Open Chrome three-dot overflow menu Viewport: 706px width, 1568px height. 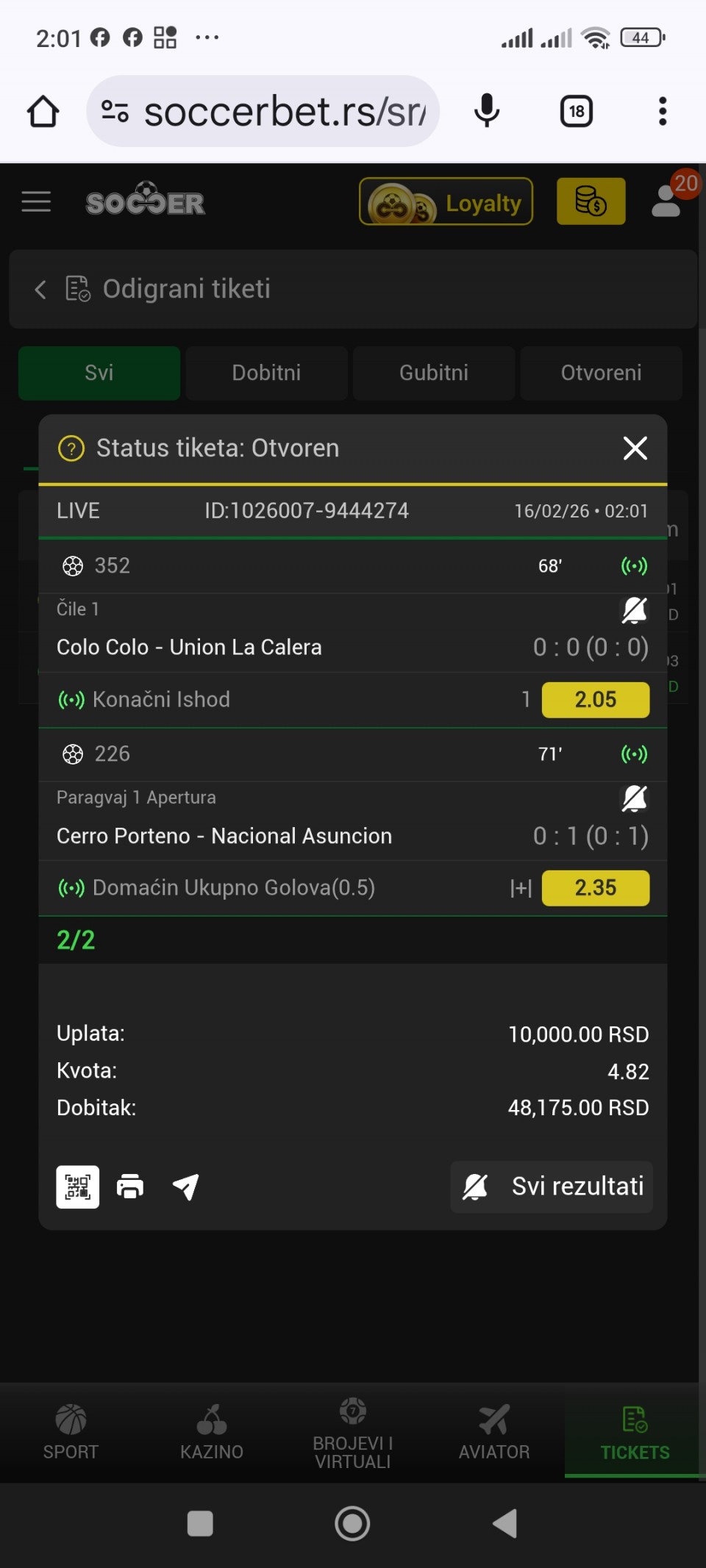[x=663, y=112]
